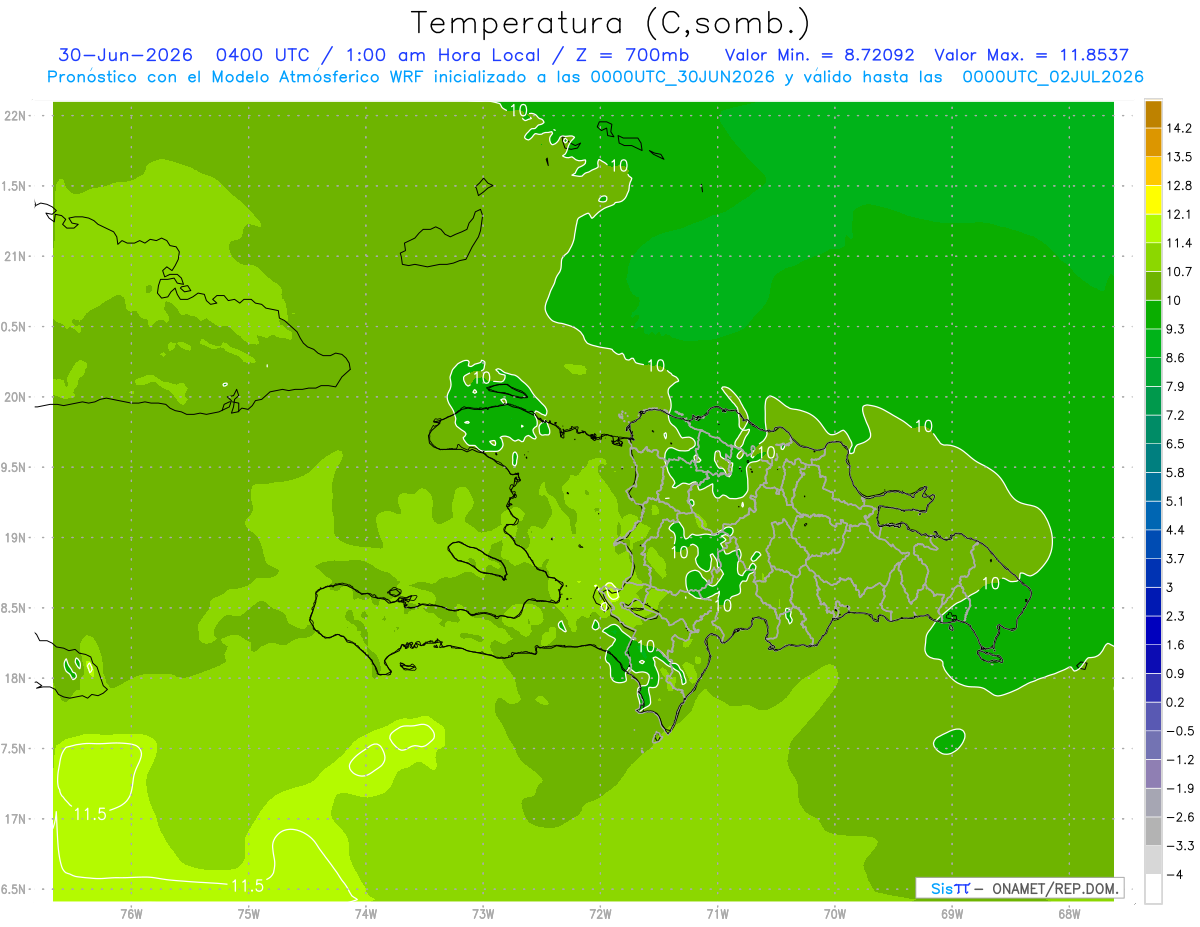
Task: Click the 'ONAMET/REP.DOM.' credit label
Action: coord(1055,888)
